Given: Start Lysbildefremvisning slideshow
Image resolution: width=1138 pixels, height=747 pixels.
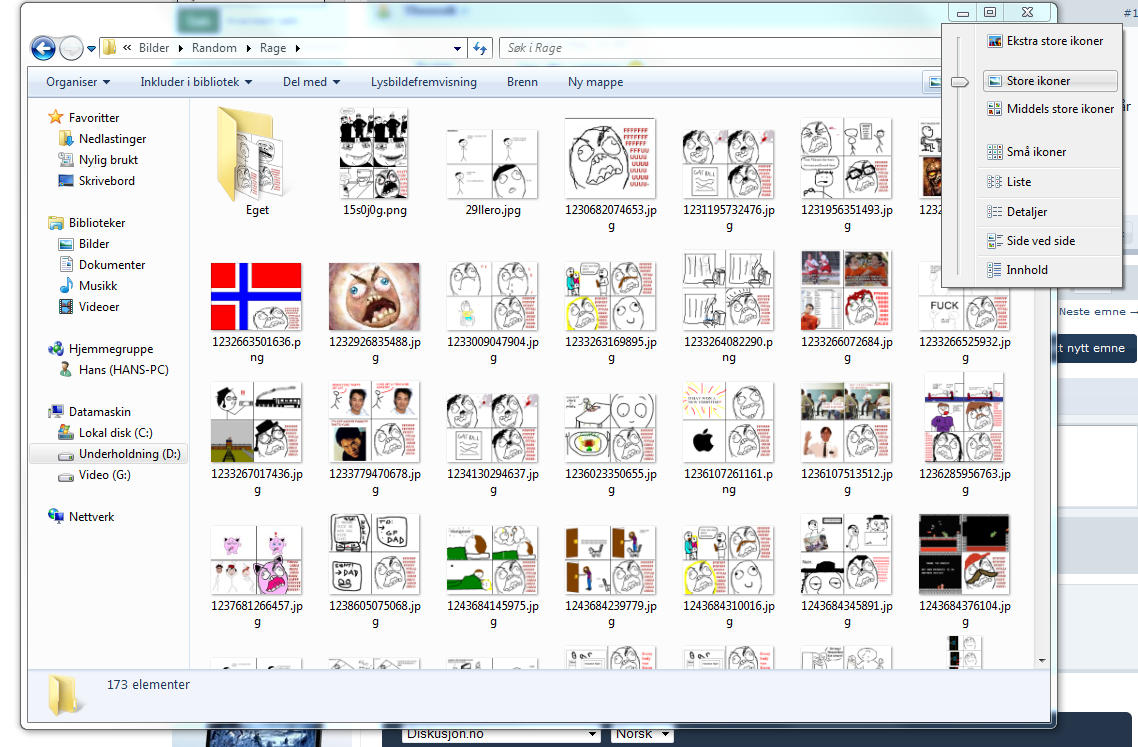Looking at the screenshot, I should [x=424, y=82].
